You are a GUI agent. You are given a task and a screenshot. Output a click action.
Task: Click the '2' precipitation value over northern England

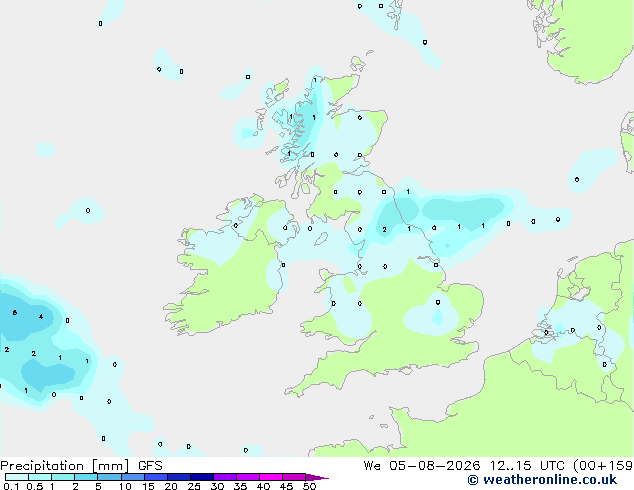click(384, 230)
